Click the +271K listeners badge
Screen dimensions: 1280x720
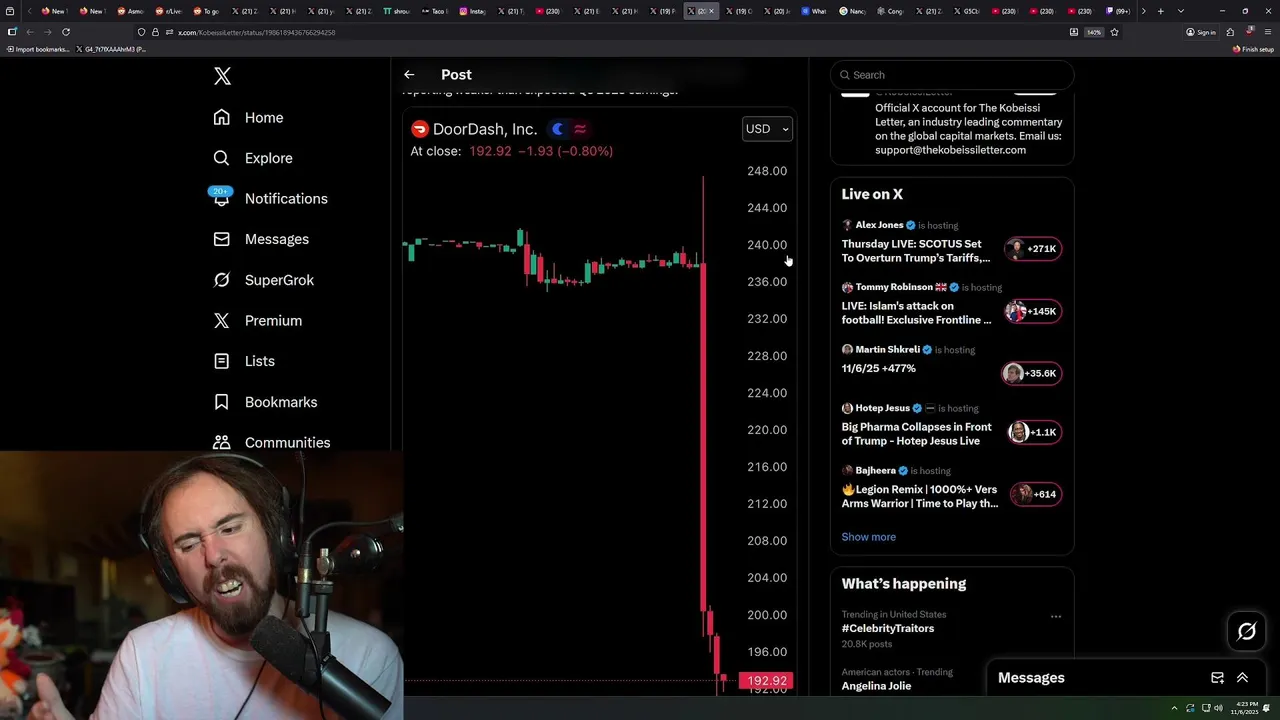[1033, 249]
